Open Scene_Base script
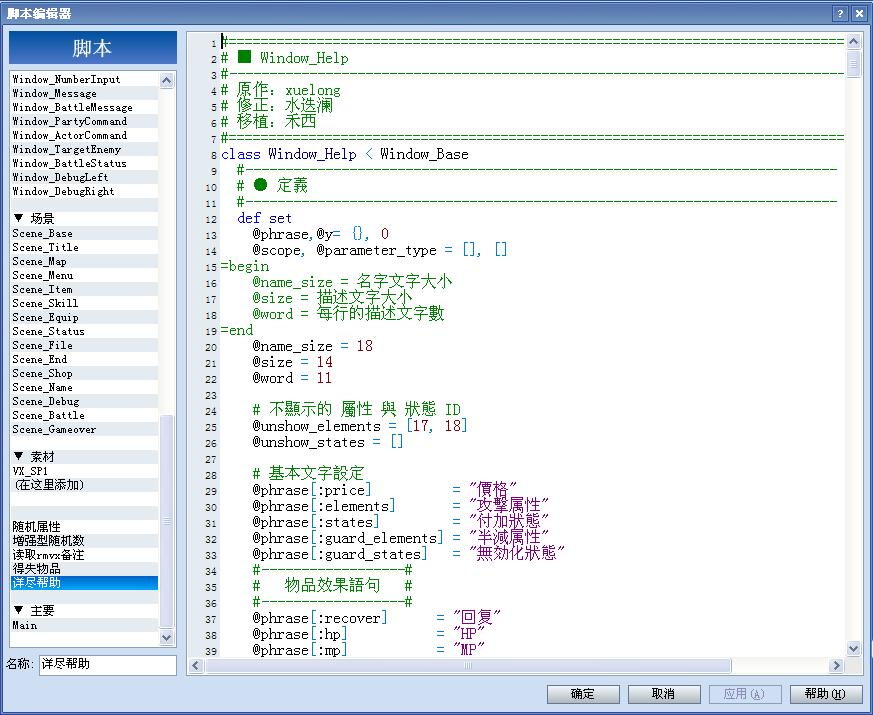Screen dimensions: 873x715 tap(84, 233)
